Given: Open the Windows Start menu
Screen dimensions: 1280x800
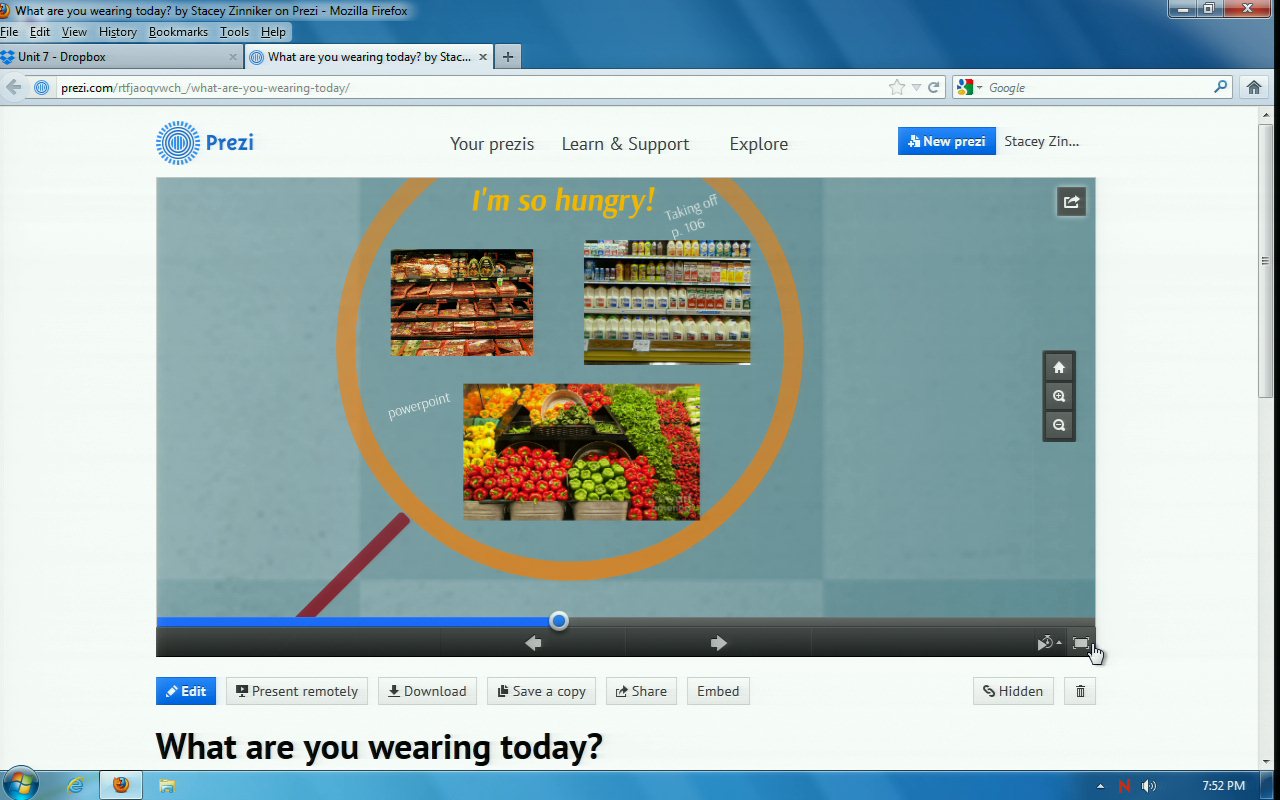Looking at the screenshot, I should (21, 784).
